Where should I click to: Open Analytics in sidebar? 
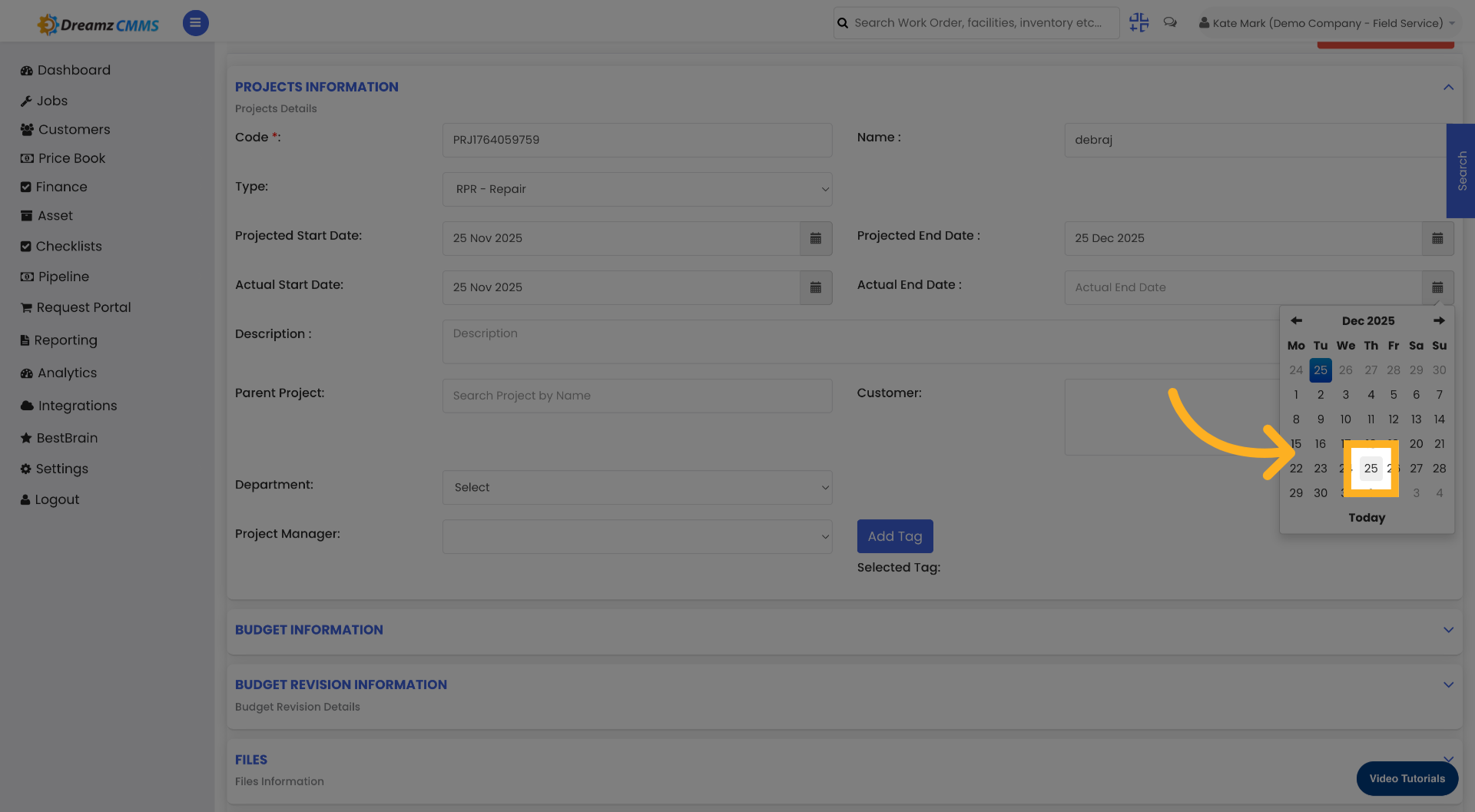(59, 373)
